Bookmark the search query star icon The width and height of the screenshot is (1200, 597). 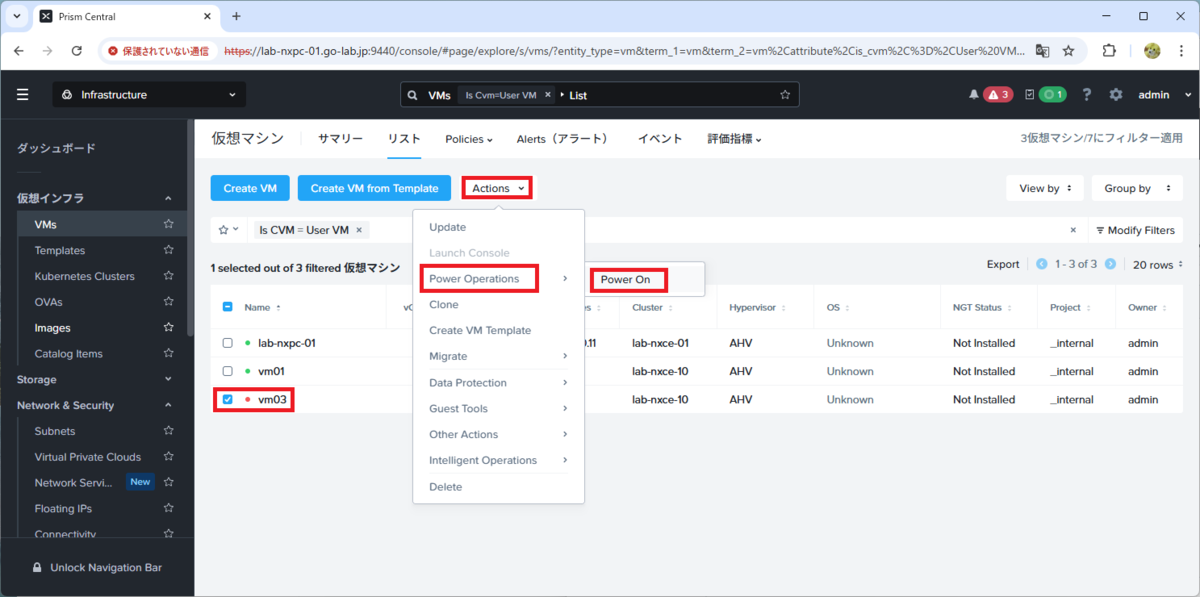click(x=785, y=95)
